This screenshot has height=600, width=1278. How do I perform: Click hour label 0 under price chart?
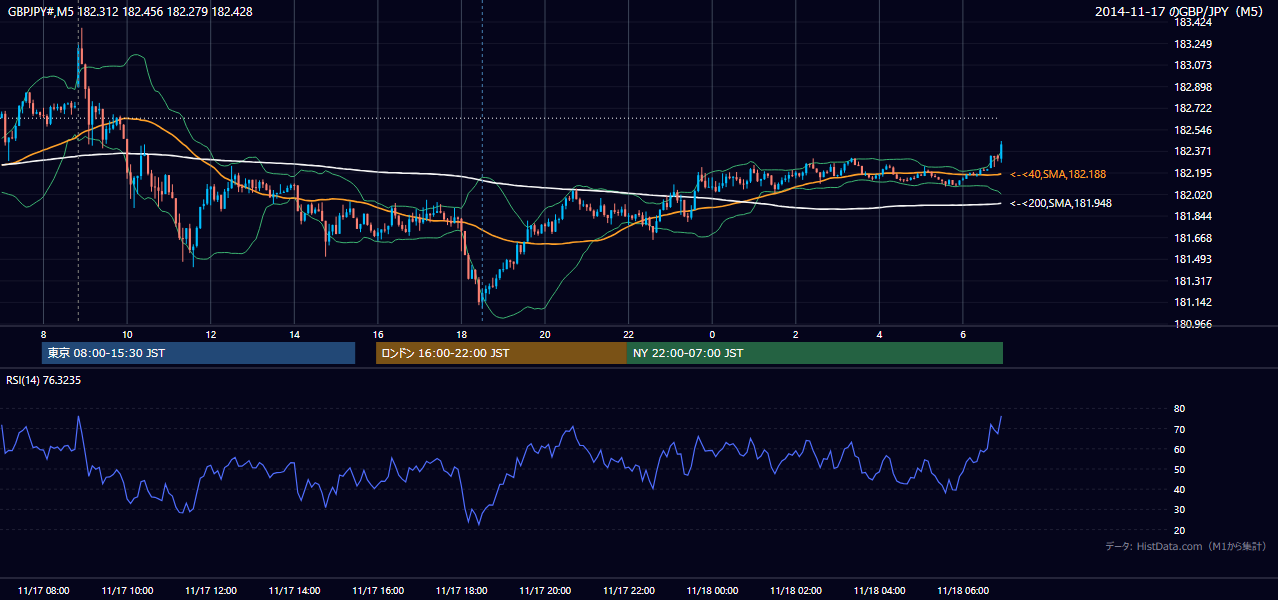pyautogui.click(x=712, y=334)
